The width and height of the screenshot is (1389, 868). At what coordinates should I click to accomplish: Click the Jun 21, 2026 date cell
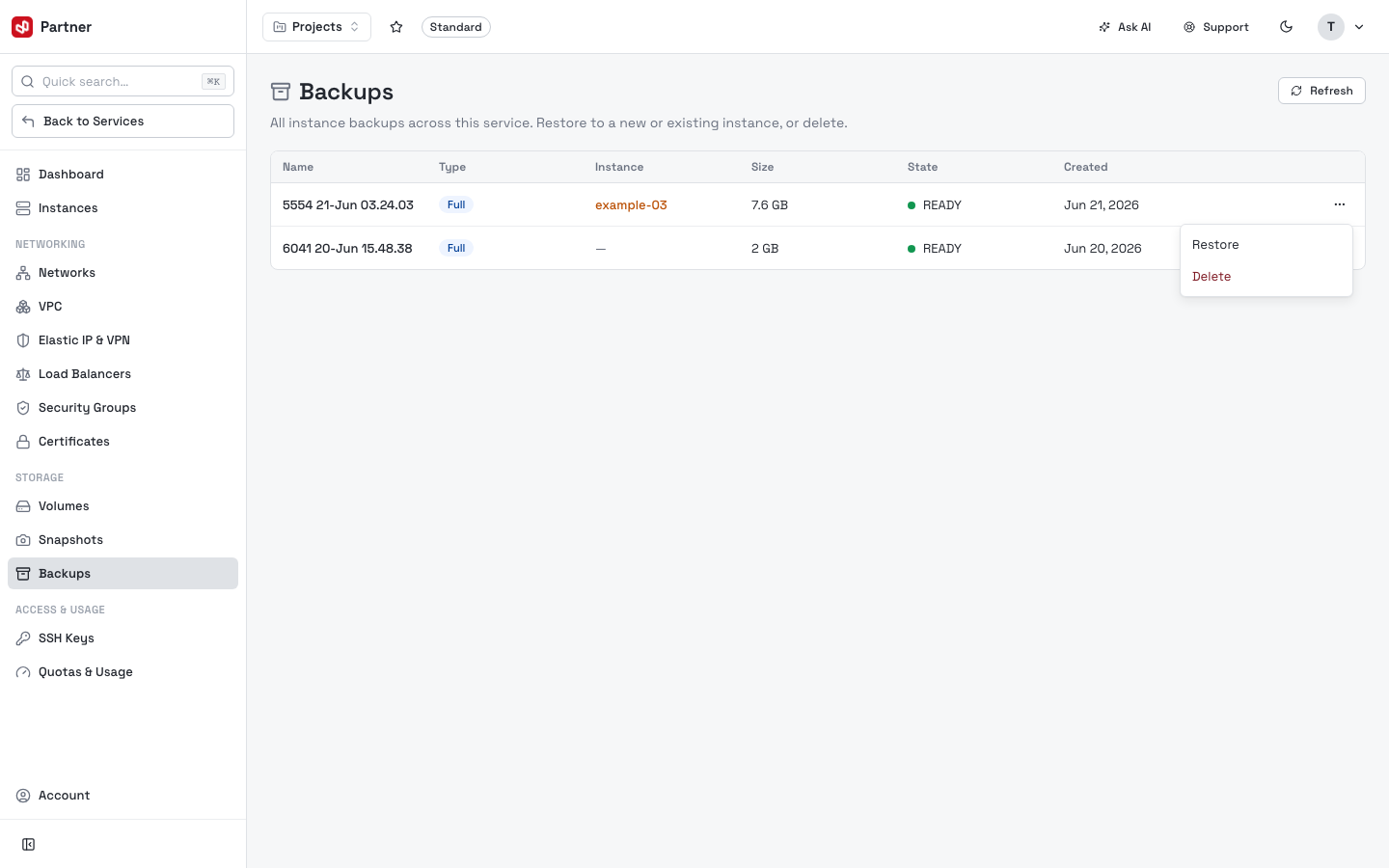pyautogui.click(x=1102, y=205)
